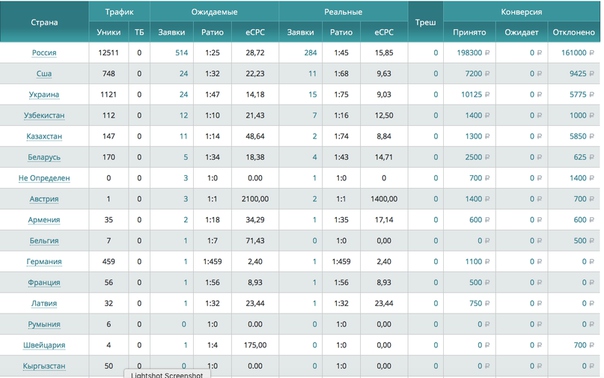
Task: Open Россия's 284 real requests link
Action: pyautogui.click(x=310, y=53)
